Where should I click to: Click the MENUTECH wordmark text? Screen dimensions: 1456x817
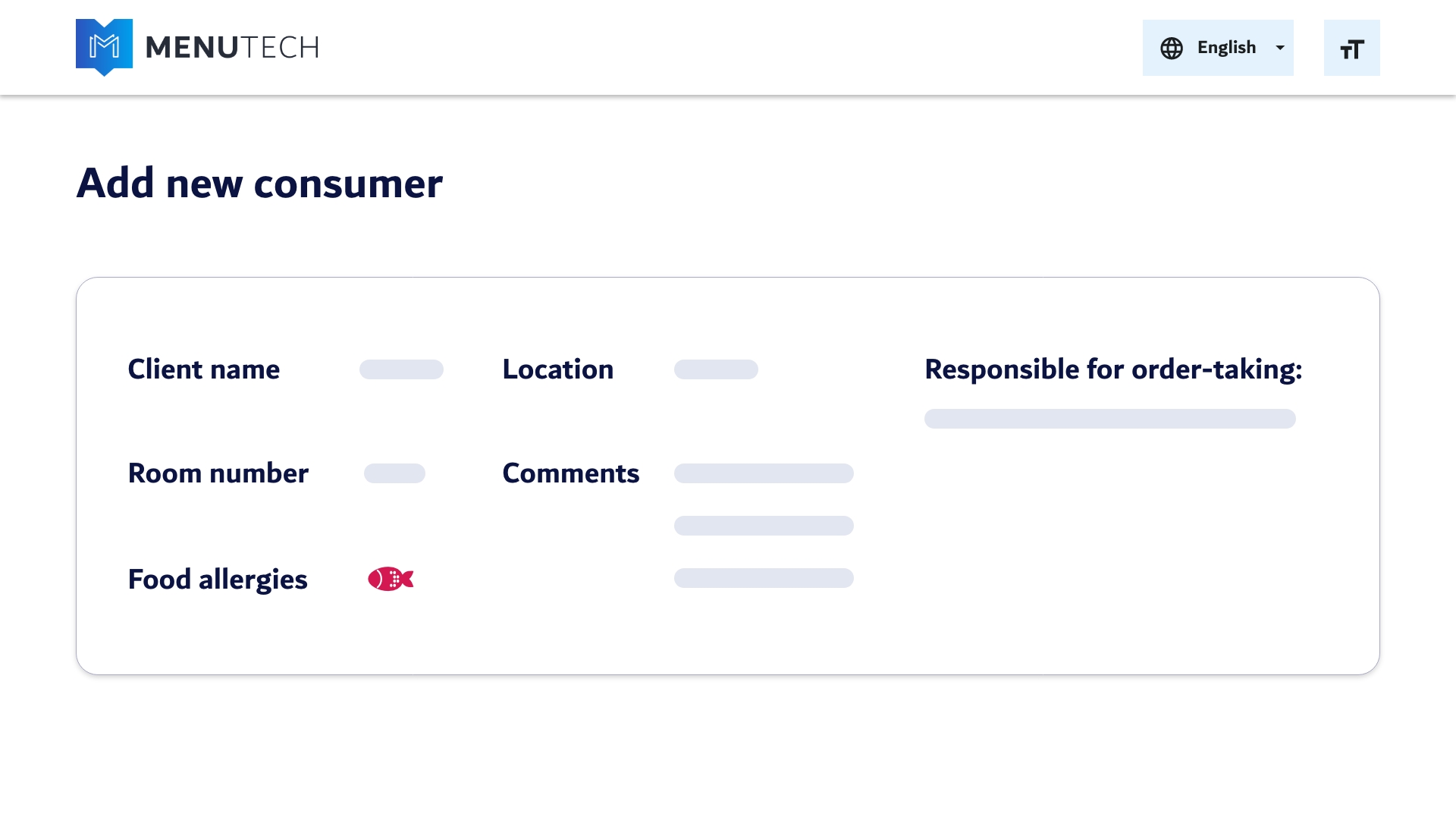pos(231,48)
